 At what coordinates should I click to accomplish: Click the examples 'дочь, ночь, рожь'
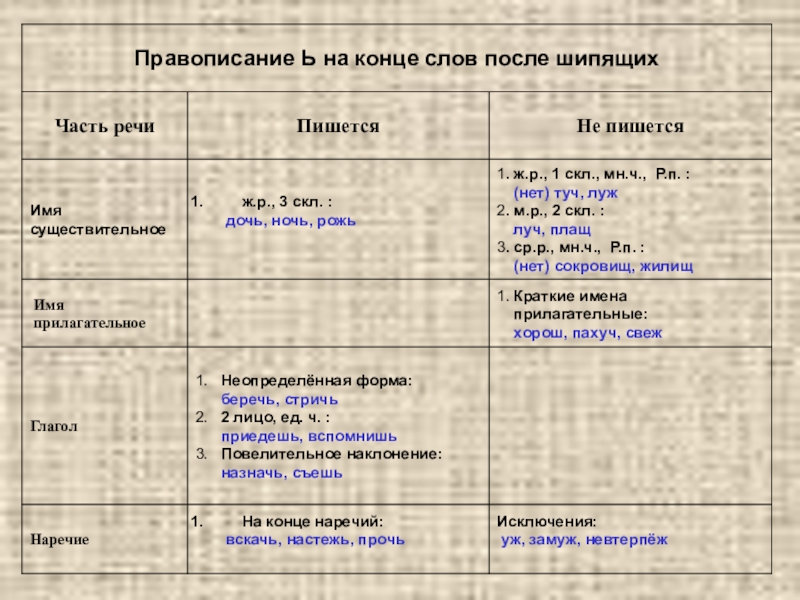[290, 221]
